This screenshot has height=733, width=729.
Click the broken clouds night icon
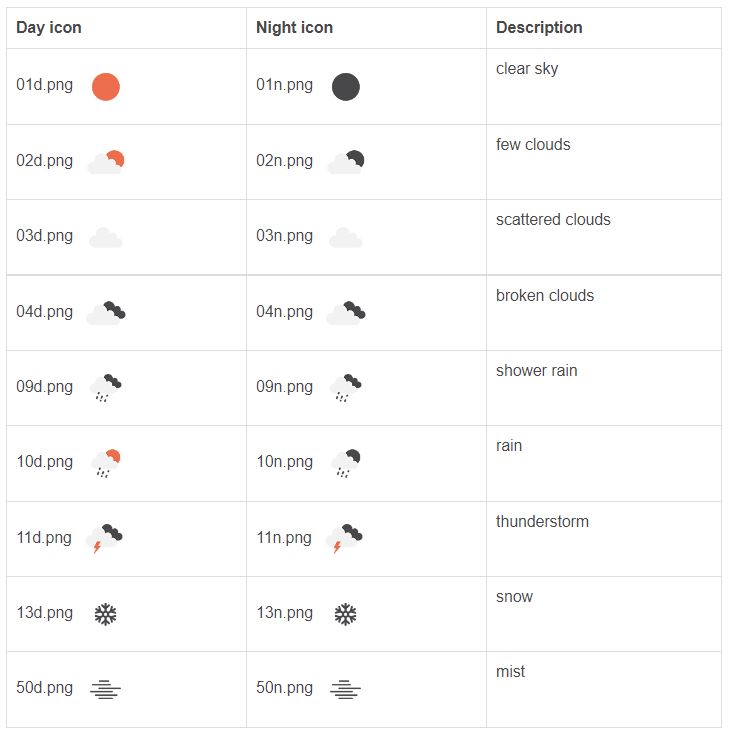(346, 313)
